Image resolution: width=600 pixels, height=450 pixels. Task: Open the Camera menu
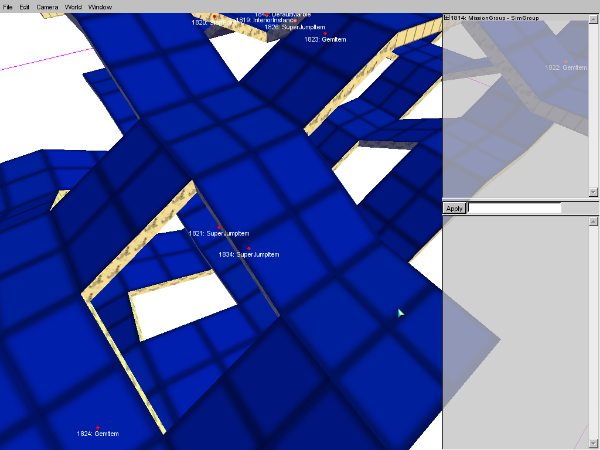[47, 6]
